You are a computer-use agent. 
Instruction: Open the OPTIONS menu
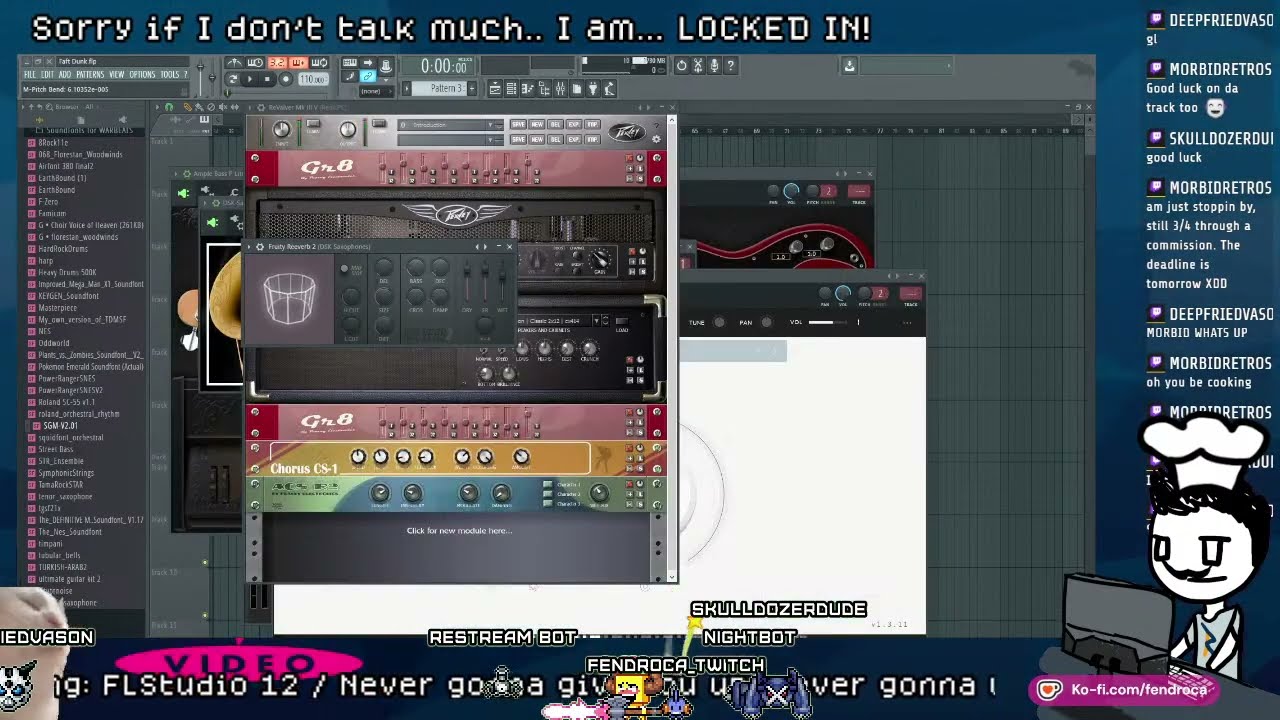click(x=142, y=74)
